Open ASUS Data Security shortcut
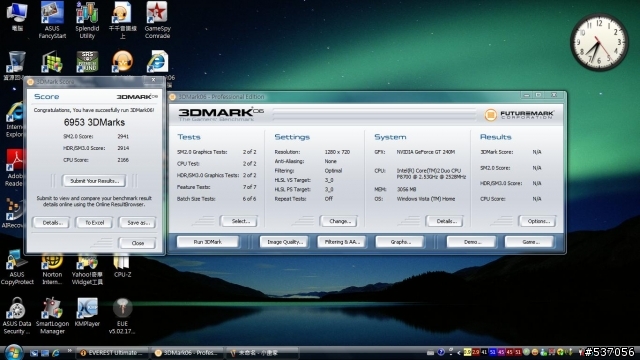The height and width of the screenshot is (360, 640). [17, 315]
